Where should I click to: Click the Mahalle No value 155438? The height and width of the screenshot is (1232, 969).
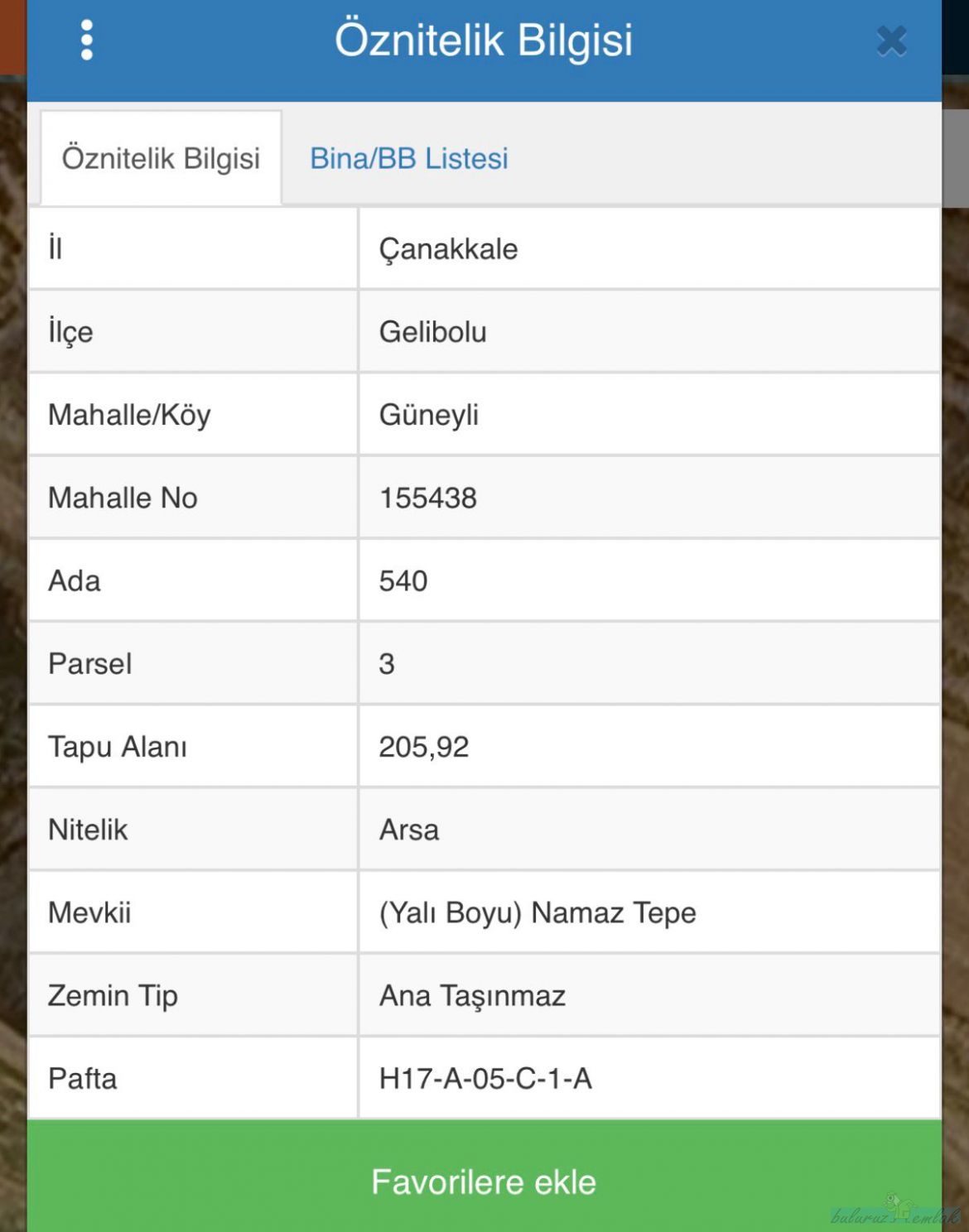[x=427, y=498]
